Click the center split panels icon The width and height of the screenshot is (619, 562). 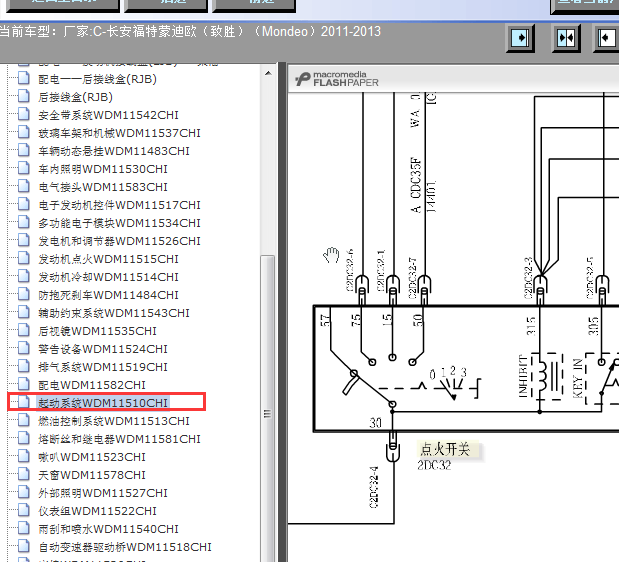pyautogui.click(x=566, y=38)
